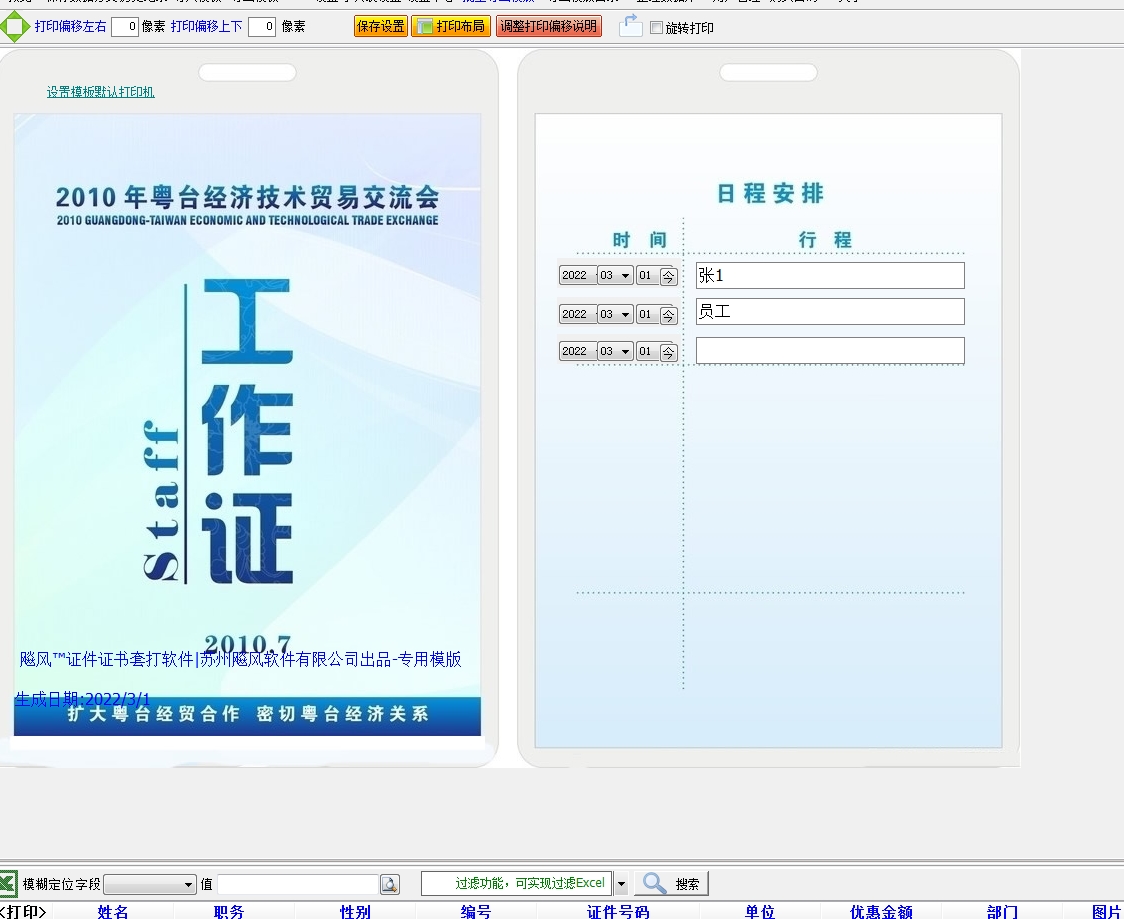Click the empty third 行程 text field

(829, 351)
